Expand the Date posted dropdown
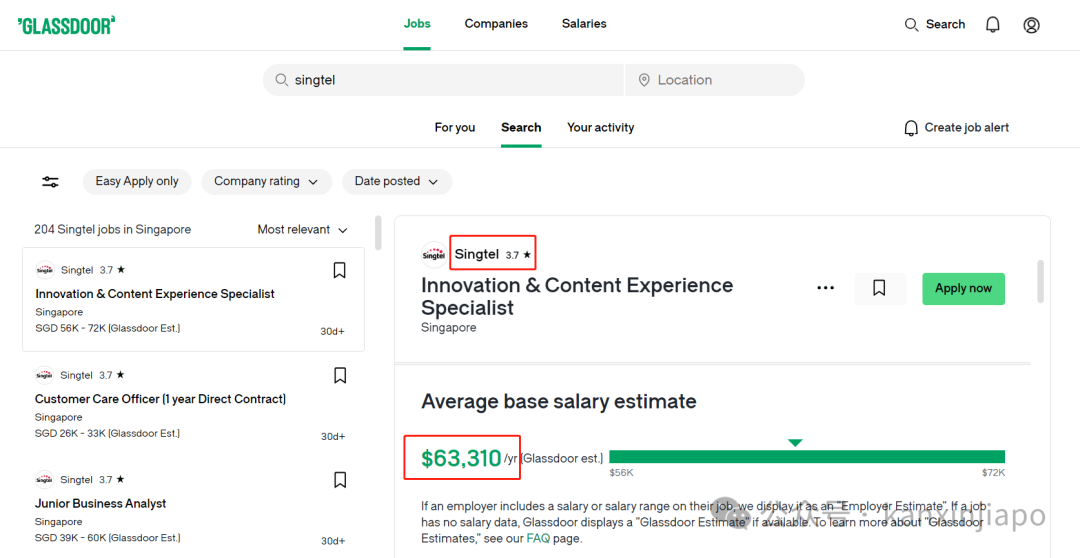Image resolution: width=1080 pixels, height=558 pixels. click(397, 182)
